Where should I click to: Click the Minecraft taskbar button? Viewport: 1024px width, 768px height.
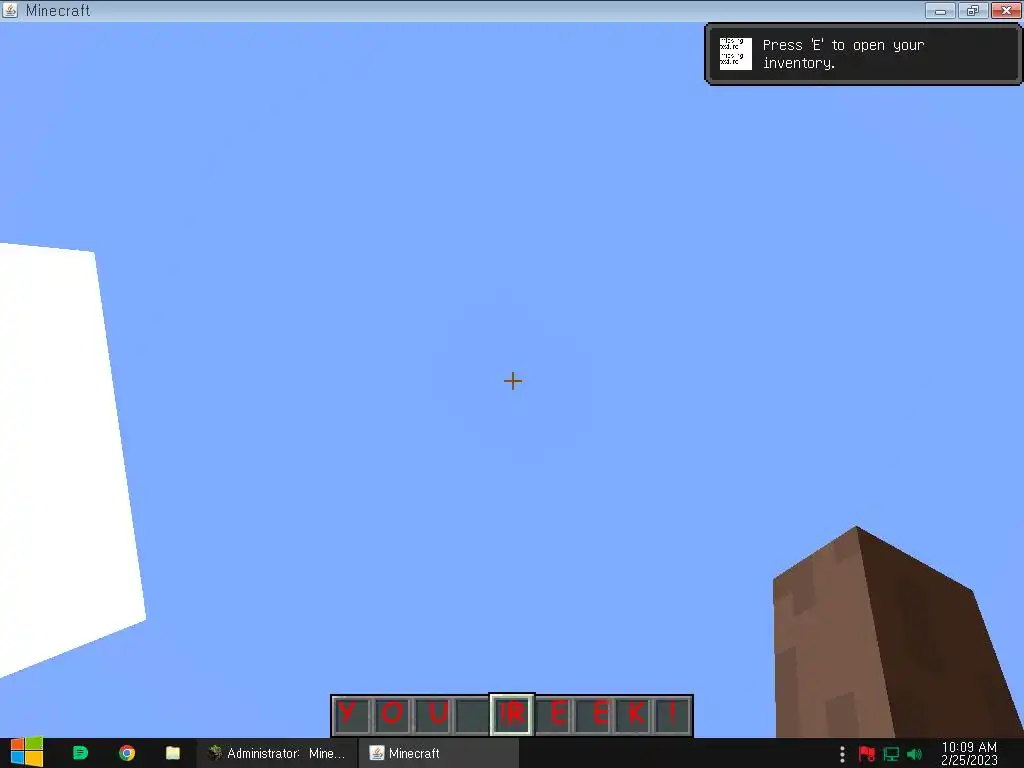438,753
